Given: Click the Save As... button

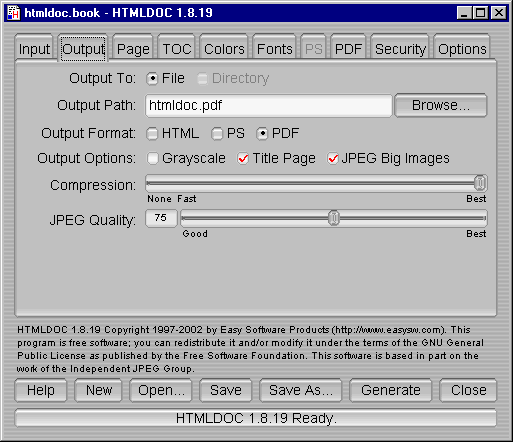Looking at the screenshot, I should 301,390.
